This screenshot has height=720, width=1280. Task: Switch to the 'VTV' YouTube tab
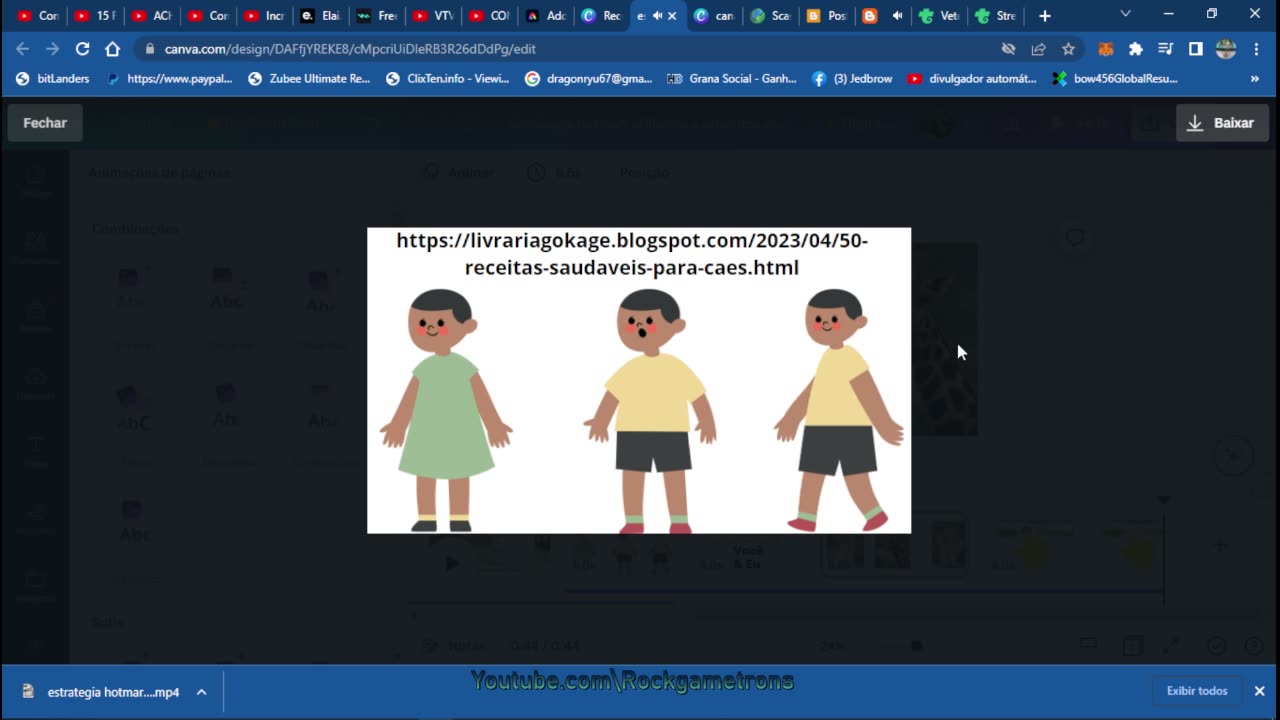coord(433,16)
